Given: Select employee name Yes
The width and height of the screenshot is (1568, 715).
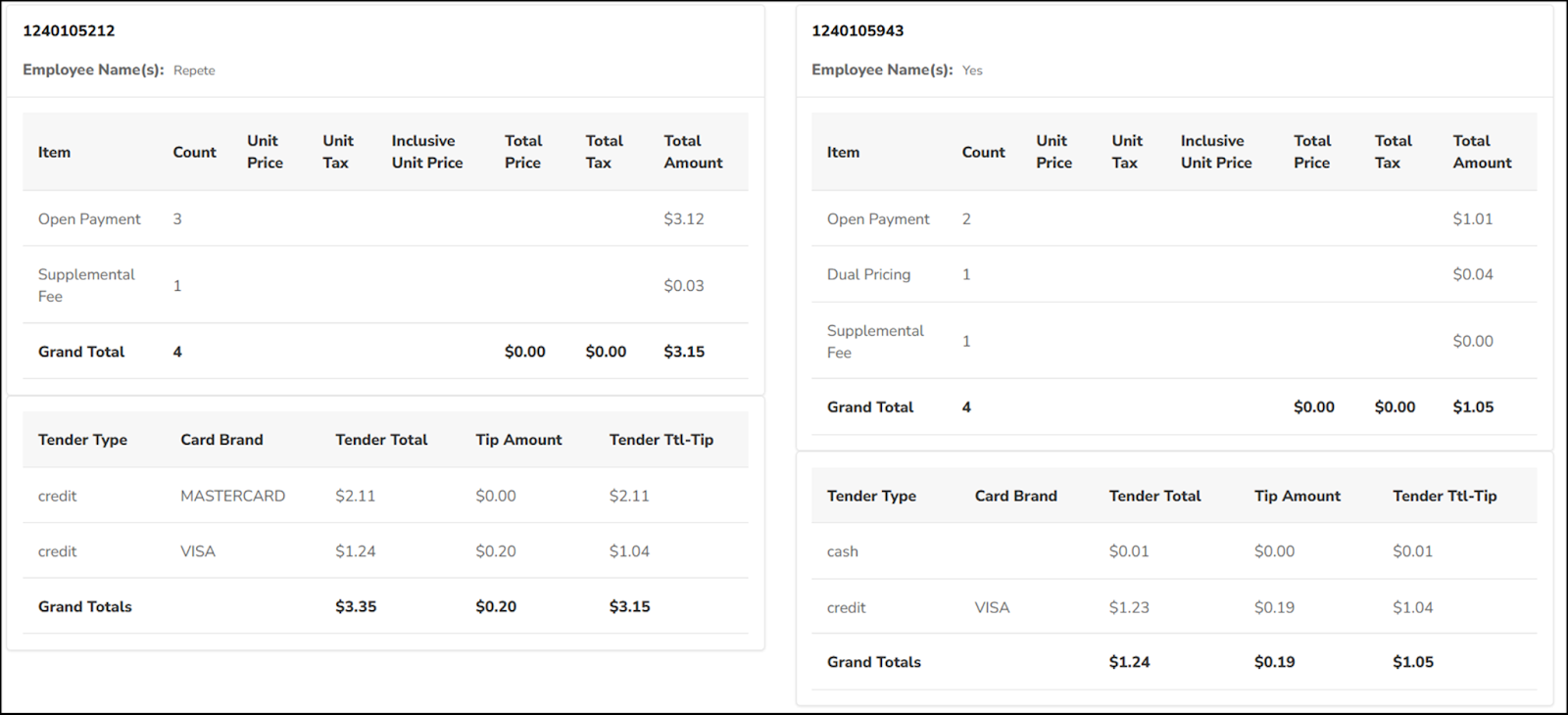Looking at the screenshot, I should pyautogui.click(x=972, y=71).
